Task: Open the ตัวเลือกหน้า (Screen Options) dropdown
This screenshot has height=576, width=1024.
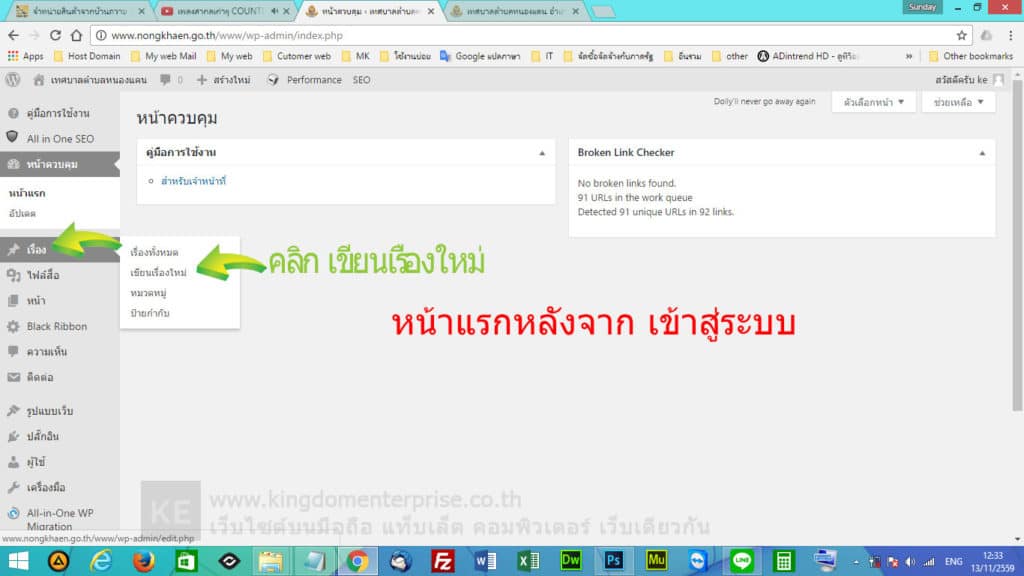Action: [x=870, y=101]
